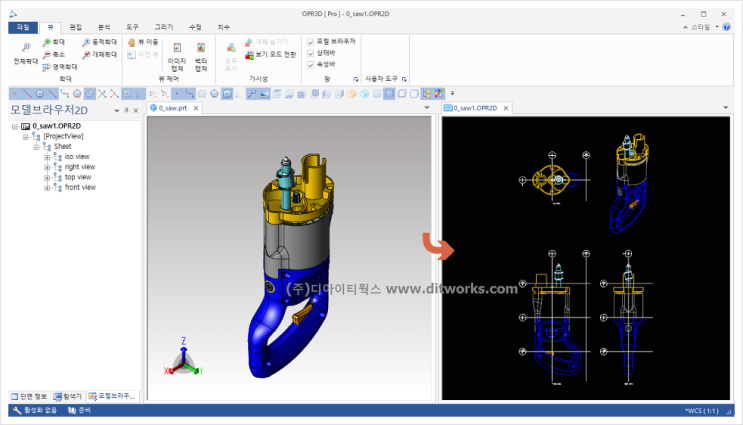The height and width of the screenshot is (425, 743).
Task: Switch to the 편집 ribbon tab
Action: pos(76,27)
